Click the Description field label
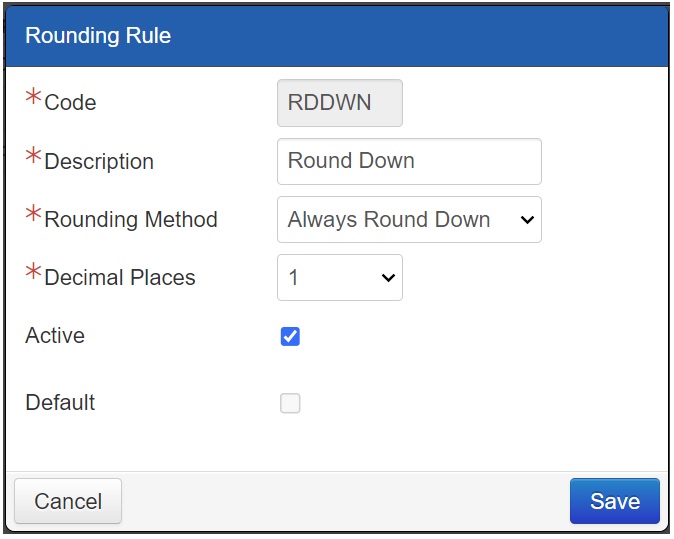This screenshot has height=539, width=674. click(99, 162)
